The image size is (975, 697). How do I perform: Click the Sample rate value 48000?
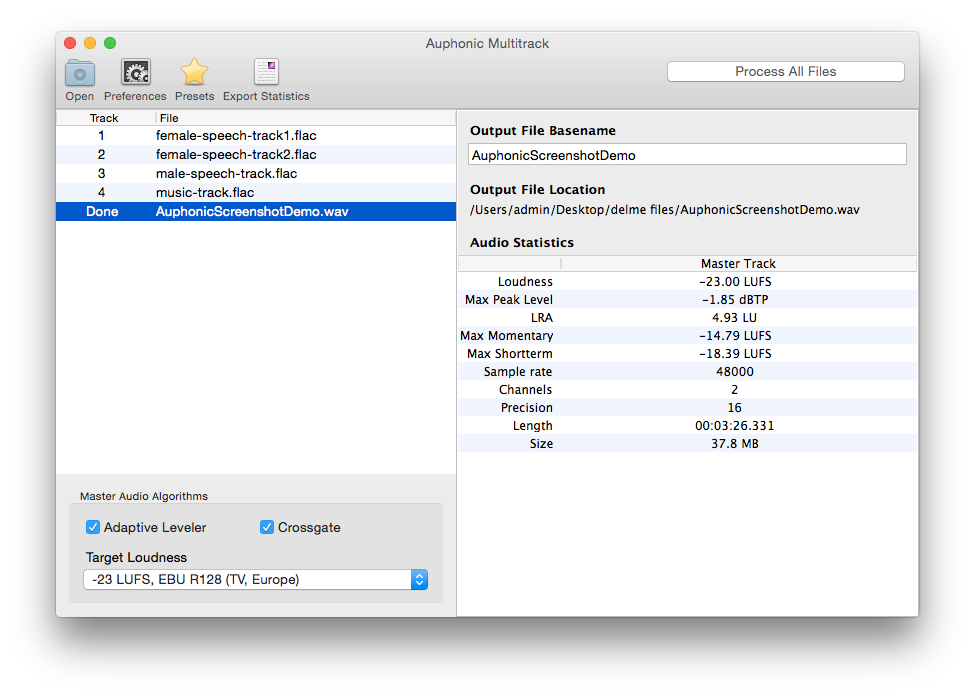tap(735, 372)
